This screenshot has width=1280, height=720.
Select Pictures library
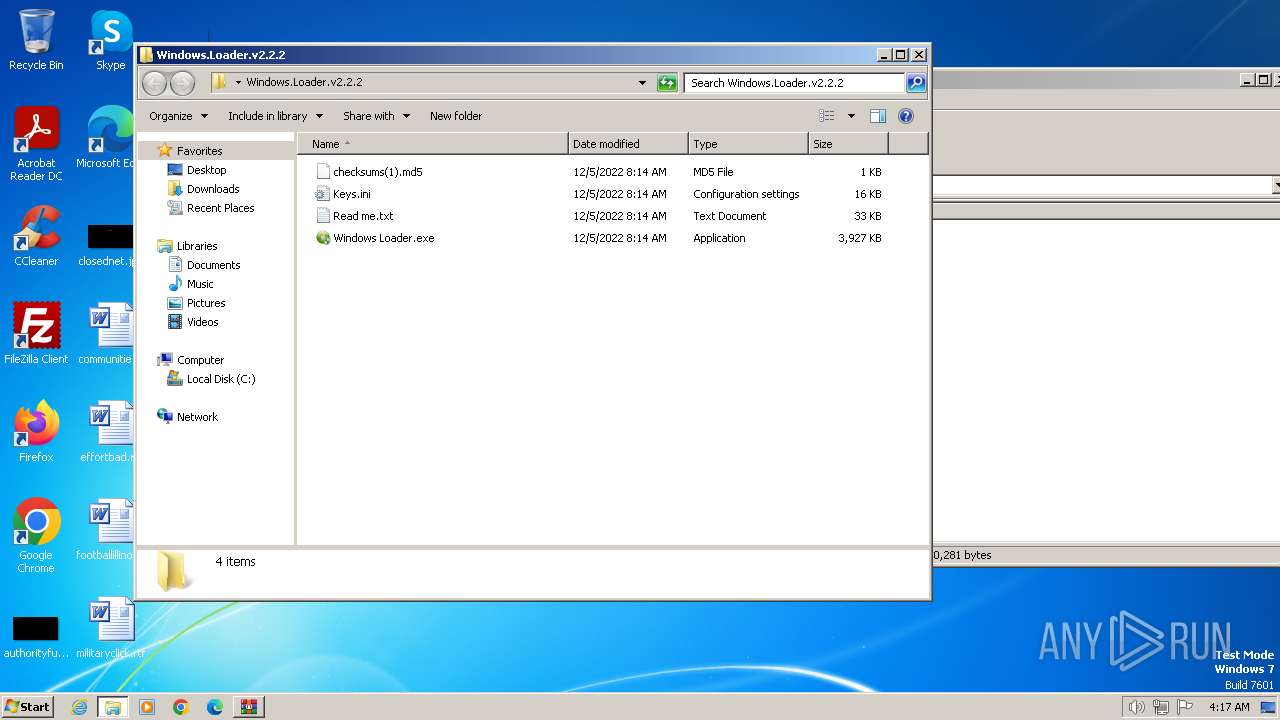pos(206,303)
